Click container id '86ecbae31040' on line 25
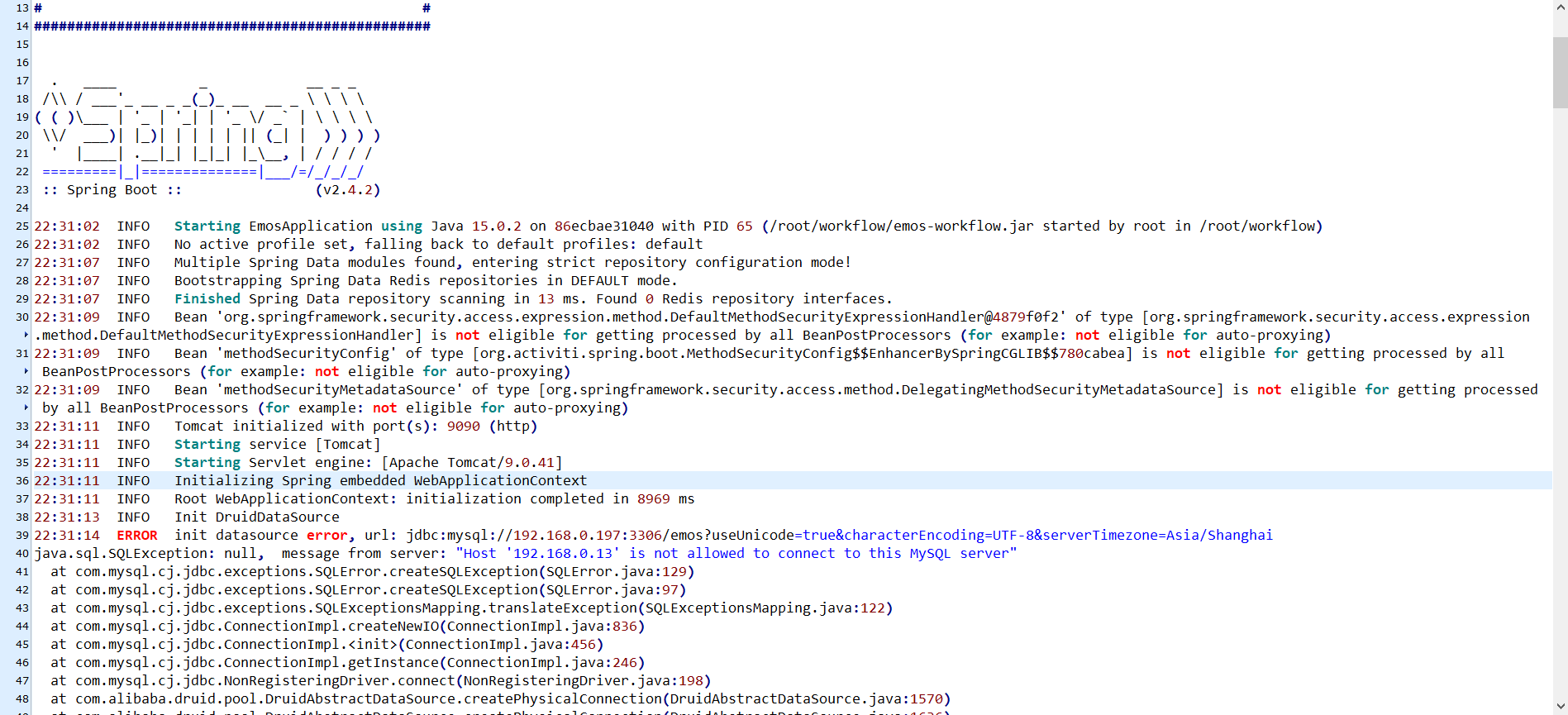Viewport: 1568px width, 715px height. [x=604, y=226]
